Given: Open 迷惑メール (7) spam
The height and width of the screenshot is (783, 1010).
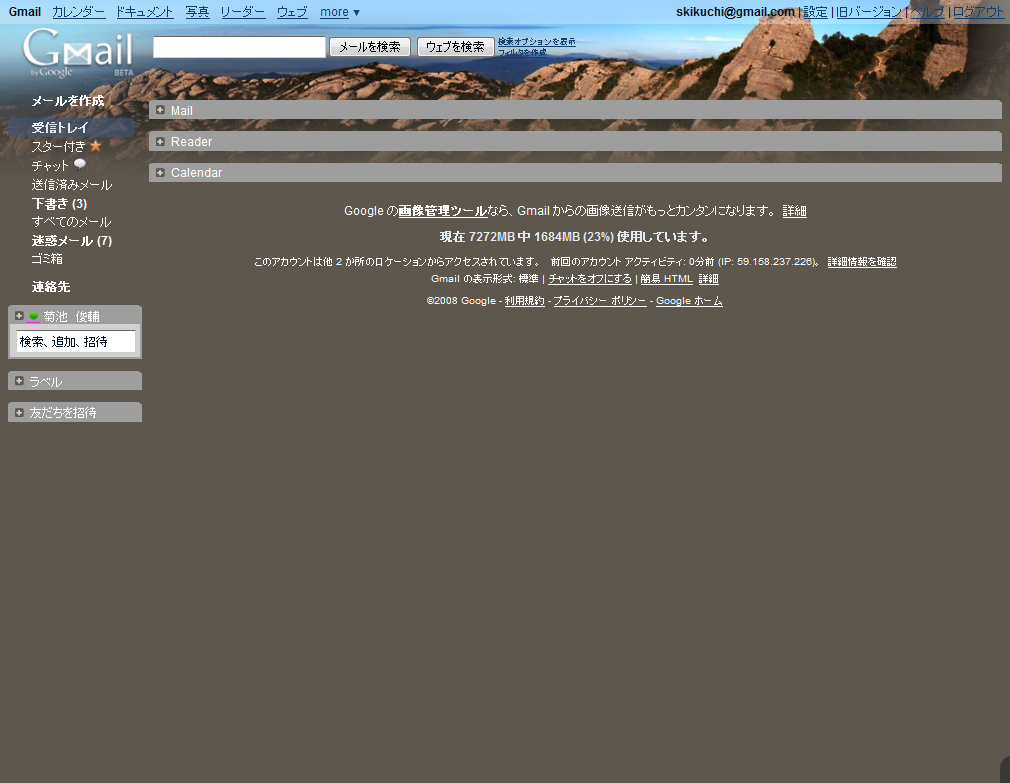Looking at the screenshot, I should [71, 241].
